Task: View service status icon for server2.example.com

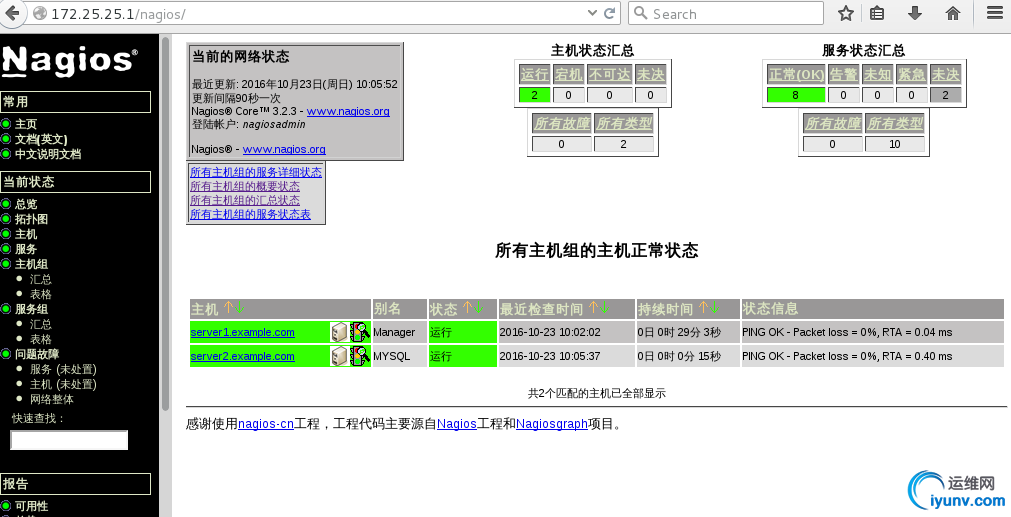Action: (x=360, y=356)
